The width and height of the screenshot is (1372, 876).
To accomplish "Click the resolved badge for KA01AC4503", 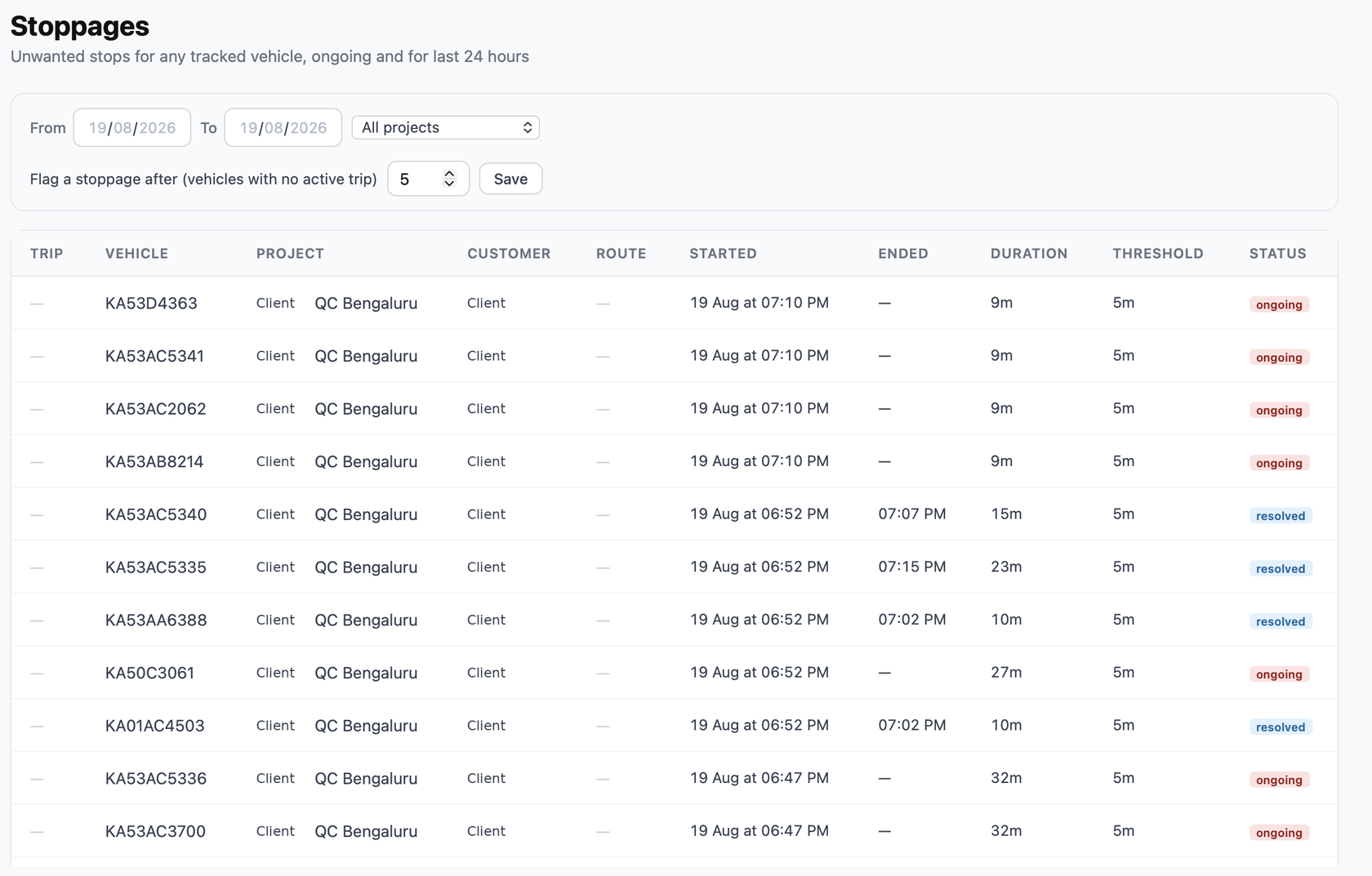I will pyautogui.click(x=1281, y=727).
